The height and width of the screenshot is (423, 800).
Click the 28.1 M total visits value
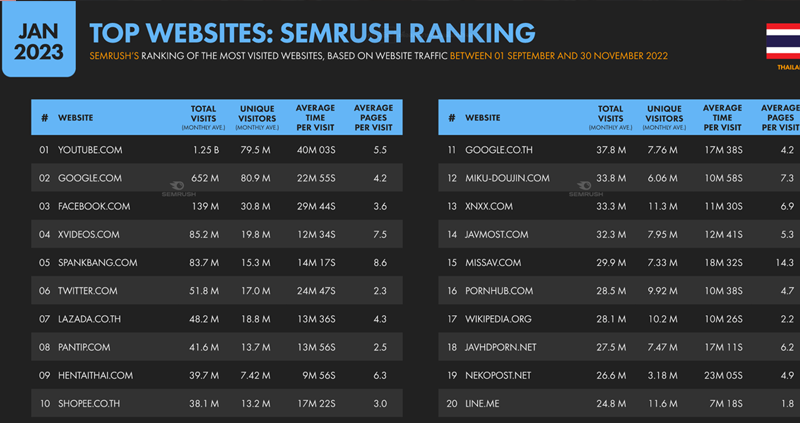click(611, 319)
